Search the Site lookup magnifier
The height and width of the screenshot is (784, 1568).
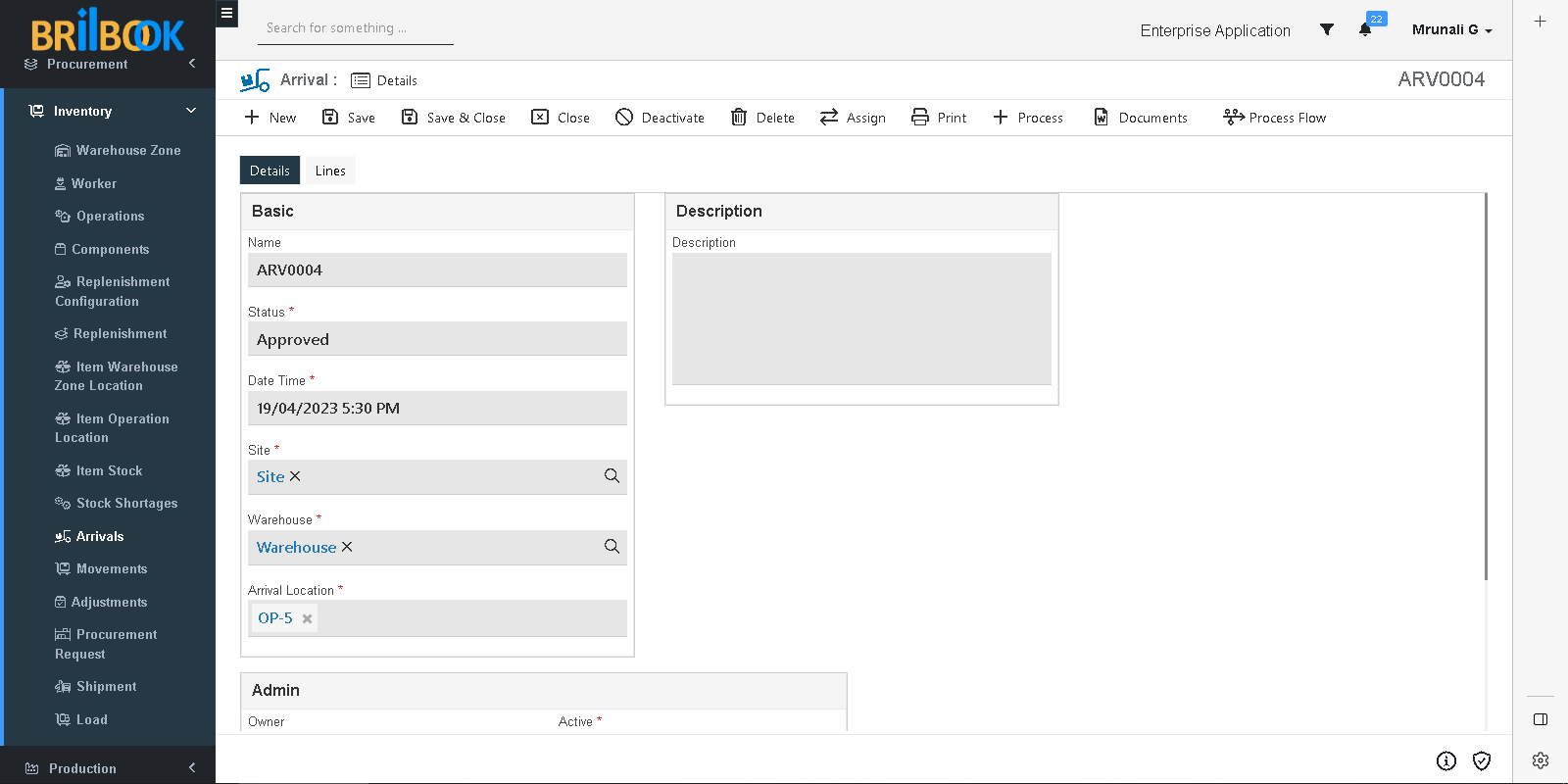(612, 476)
